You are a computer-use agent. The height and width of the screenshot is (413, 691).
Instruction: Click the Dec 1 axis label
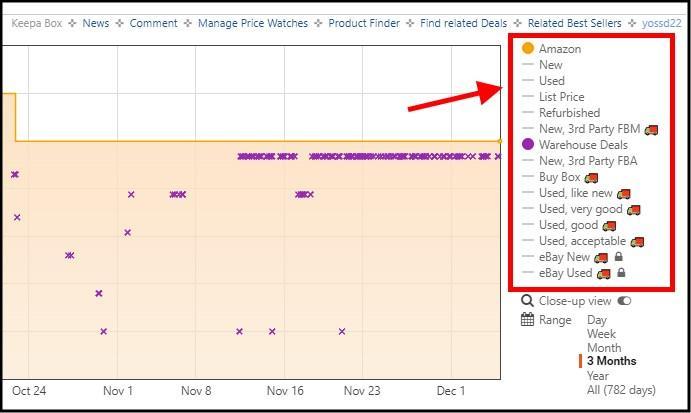451,391
